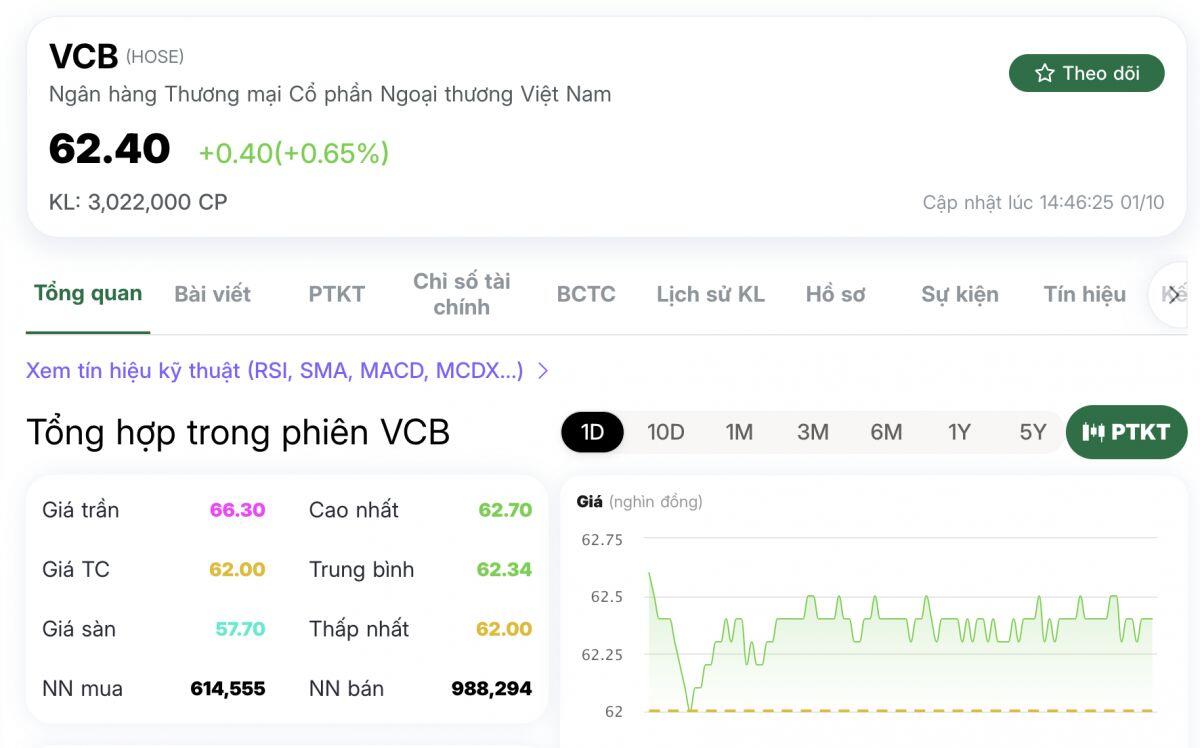Click the VCB ticker heading
Screen dimensions: 1200x748
pos(83,56)
